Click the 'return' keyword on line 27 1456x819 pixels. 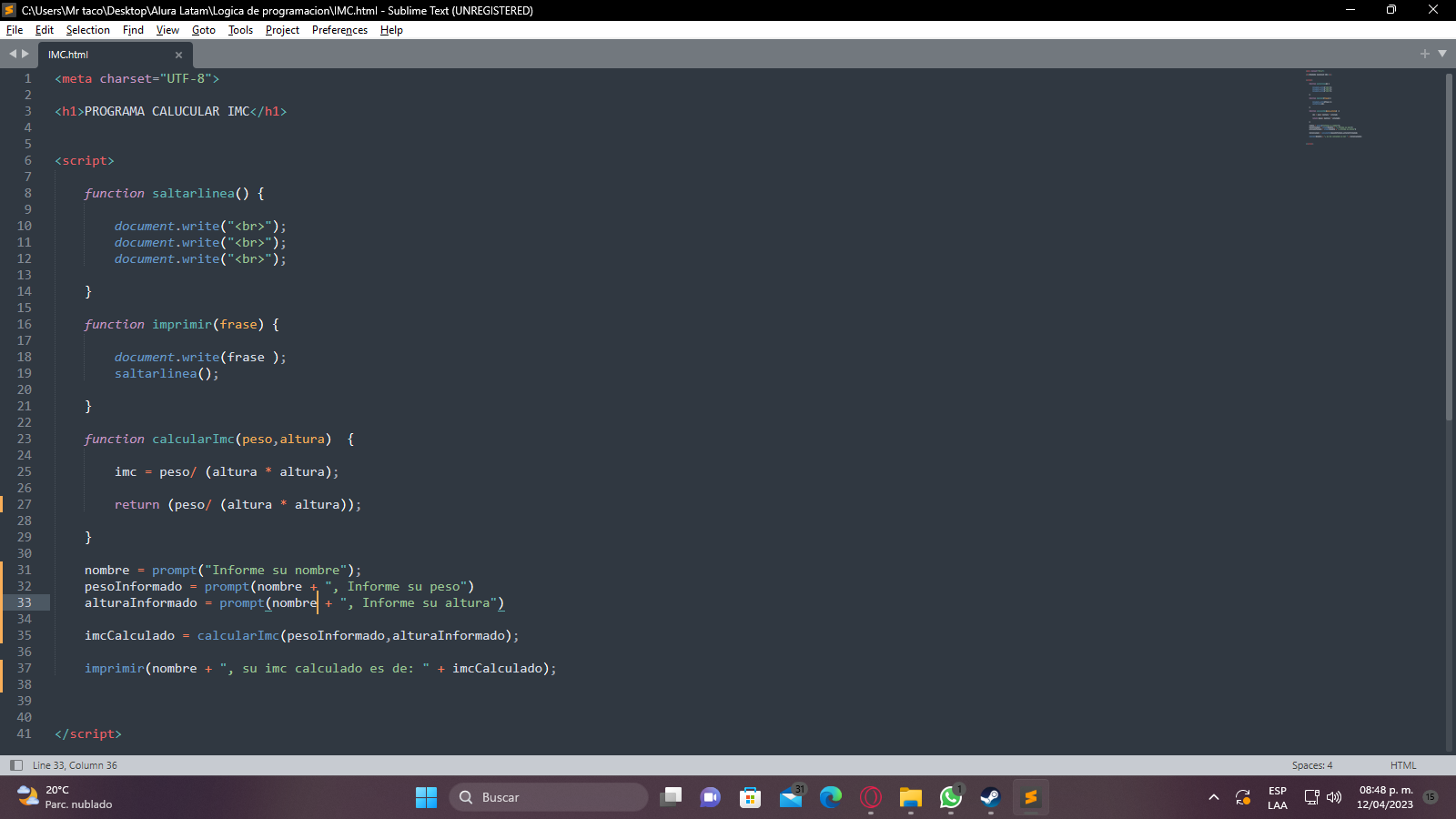click(136, 504)
